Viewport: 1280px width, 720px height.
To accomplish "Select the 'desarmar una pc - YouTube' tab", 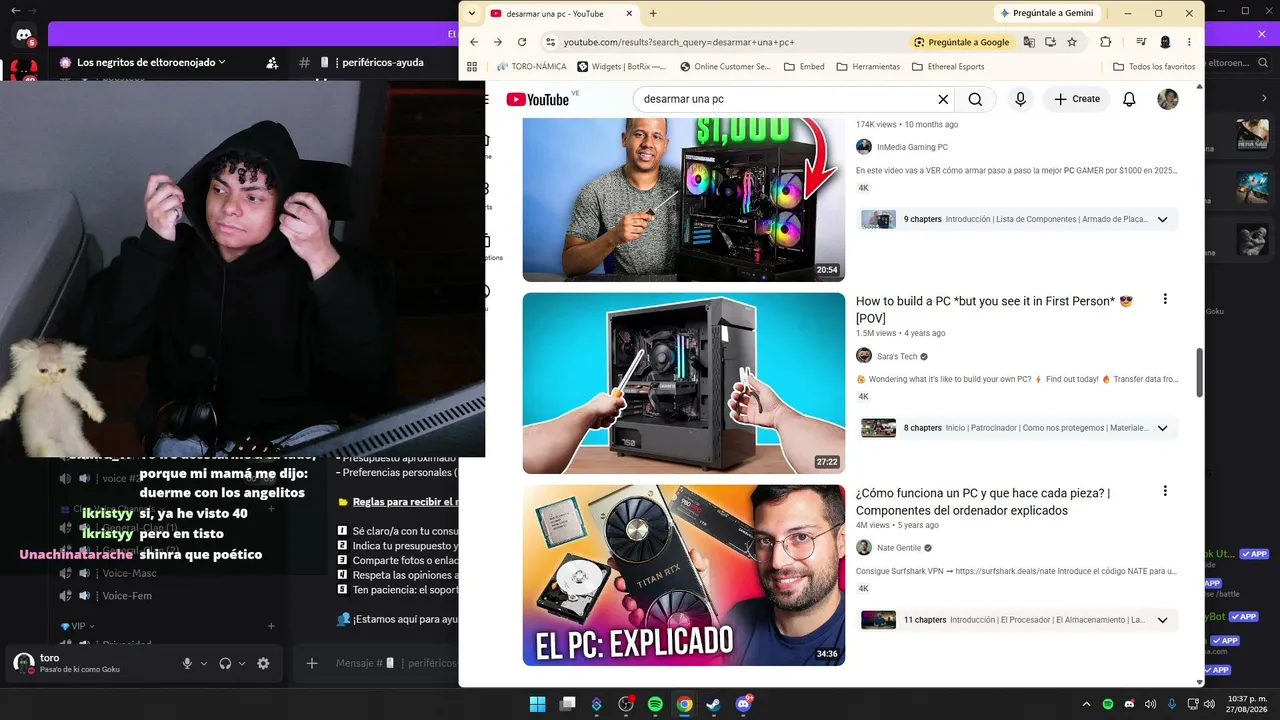I will pos(563,14).
